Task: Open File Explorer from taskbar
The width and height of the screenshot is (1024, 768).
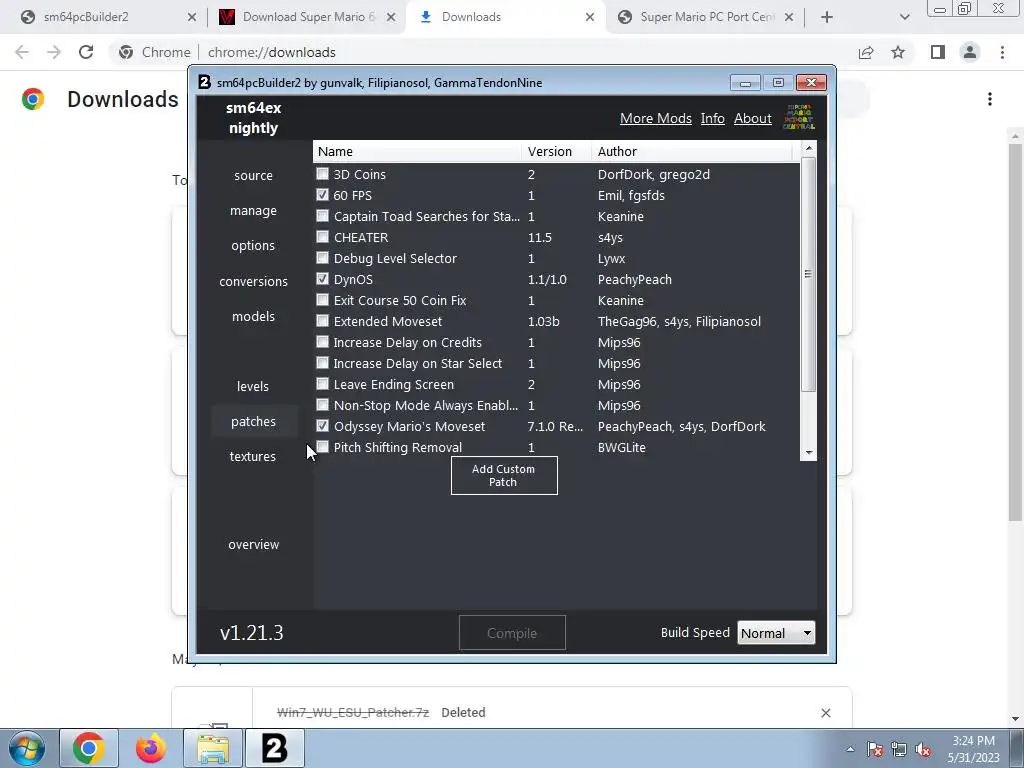Action: point(213,748)
